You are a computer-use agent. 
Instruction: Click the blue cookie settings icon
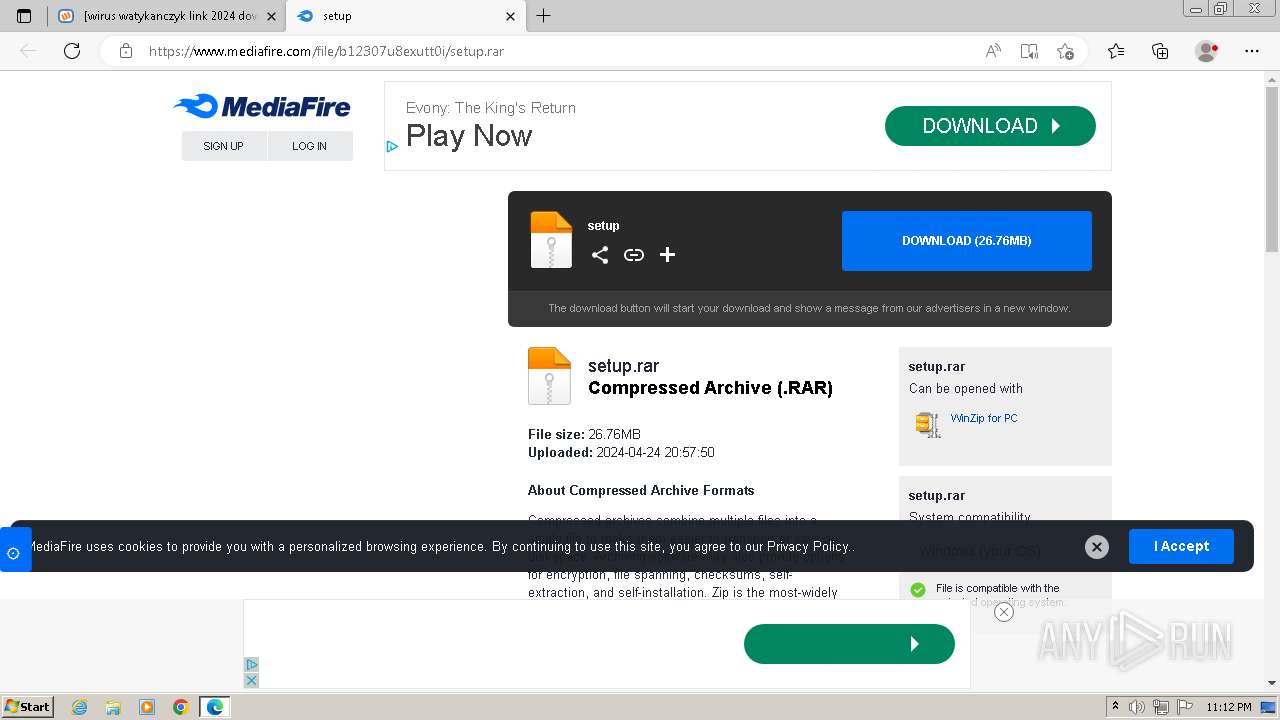14,552
